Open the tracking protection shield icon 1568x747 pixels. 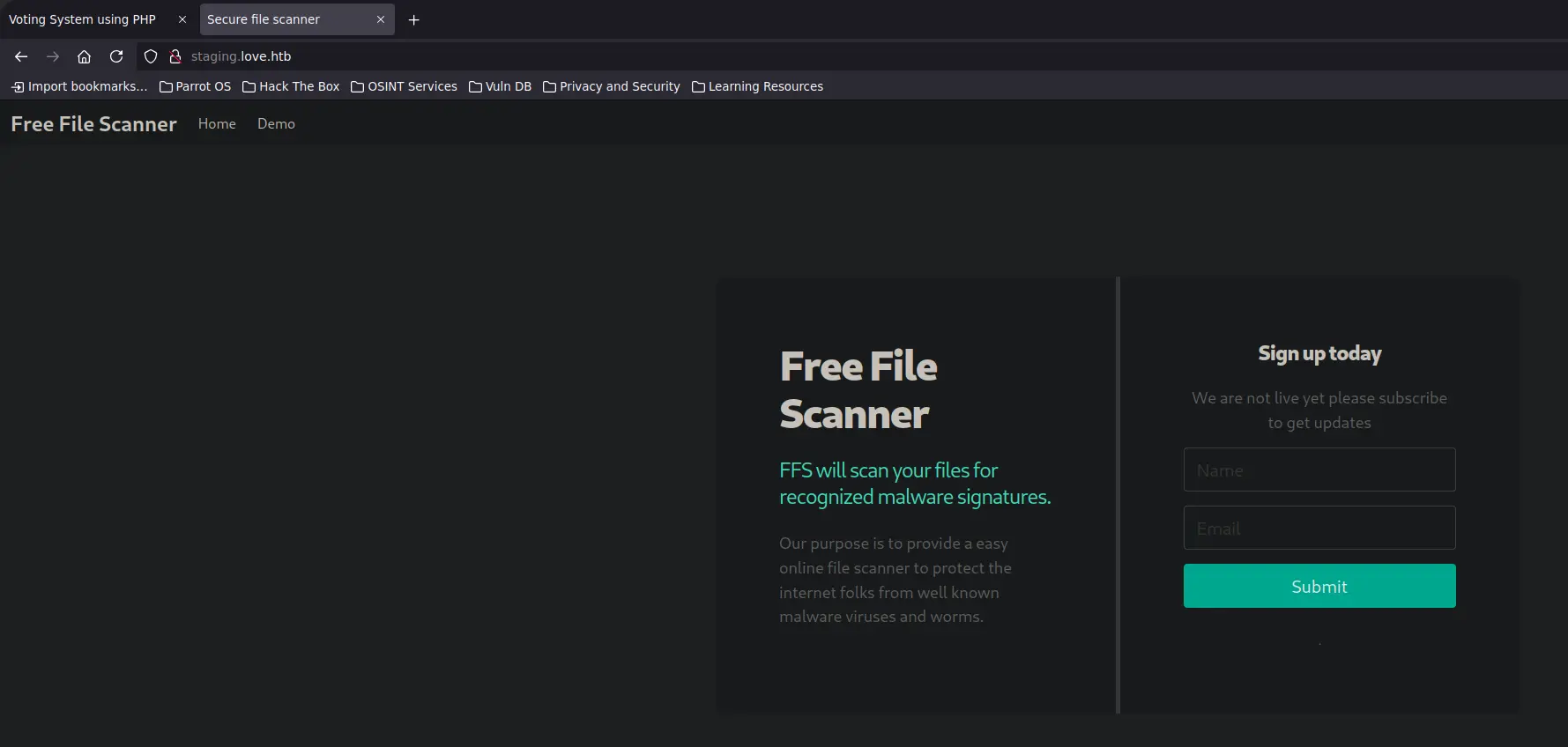pos(151,56)
